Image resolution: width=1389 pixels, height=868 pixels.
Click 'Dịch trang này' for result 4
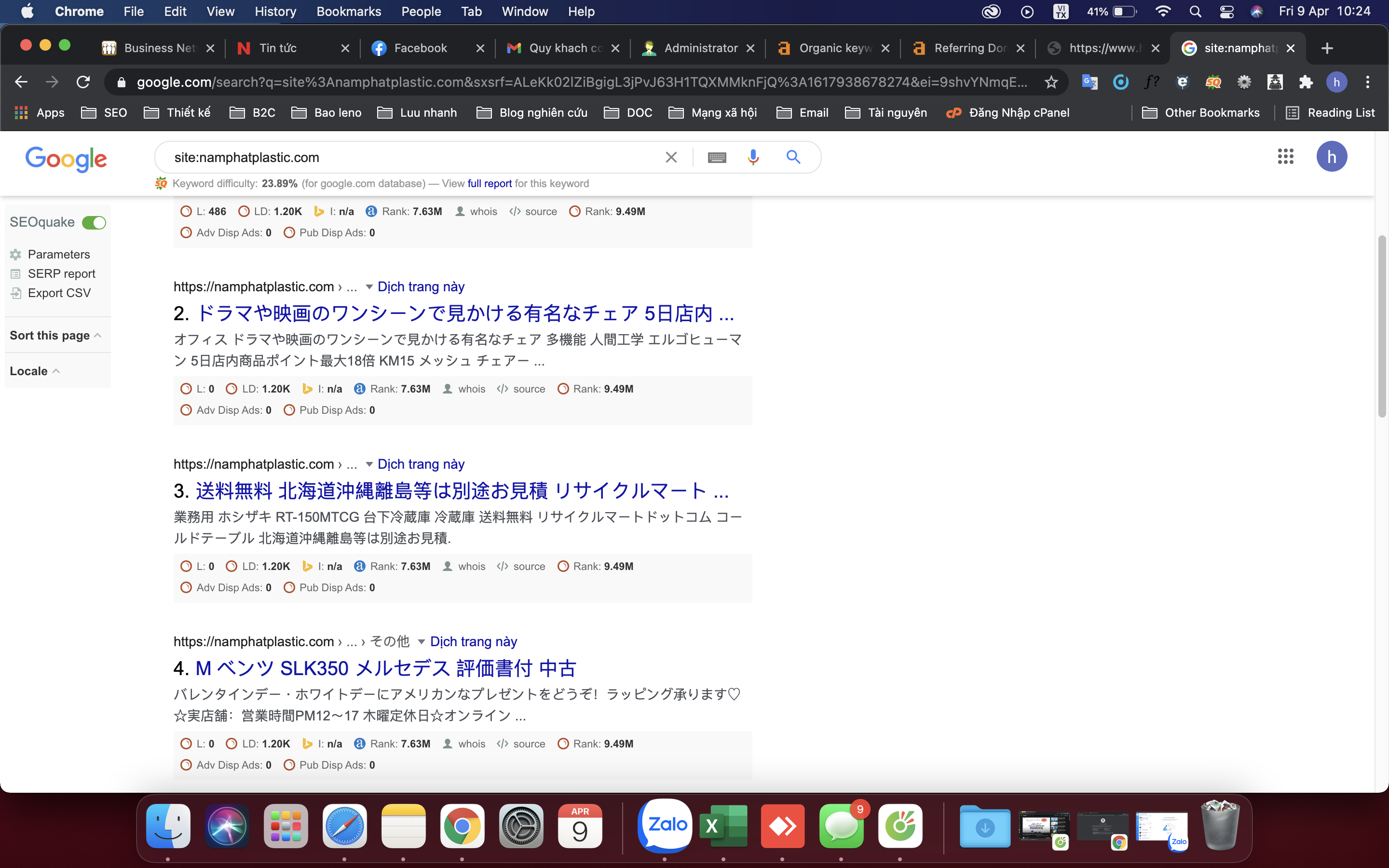pyautogui.click(x=474, y=642)
